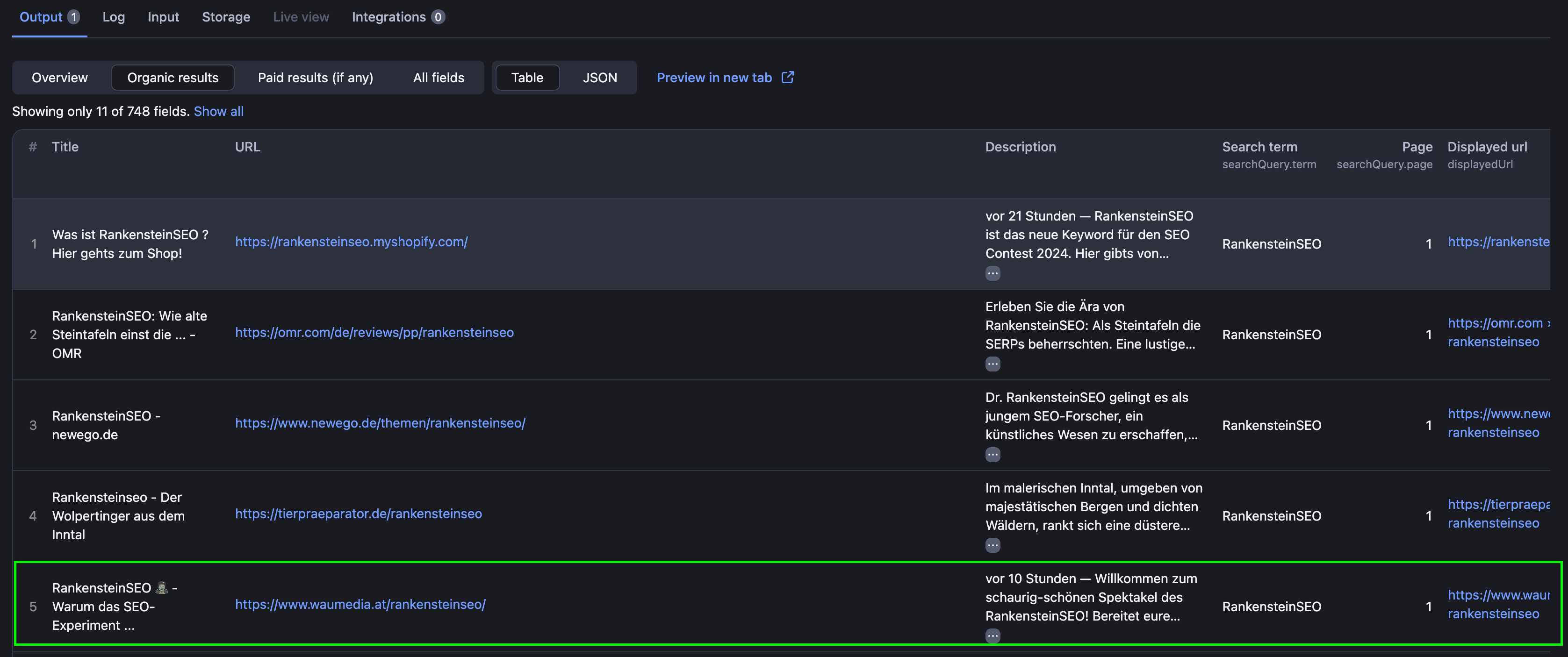Click Show all fields link
Viewport: 1568px width, 657px height.
click(x=218, y=111)
